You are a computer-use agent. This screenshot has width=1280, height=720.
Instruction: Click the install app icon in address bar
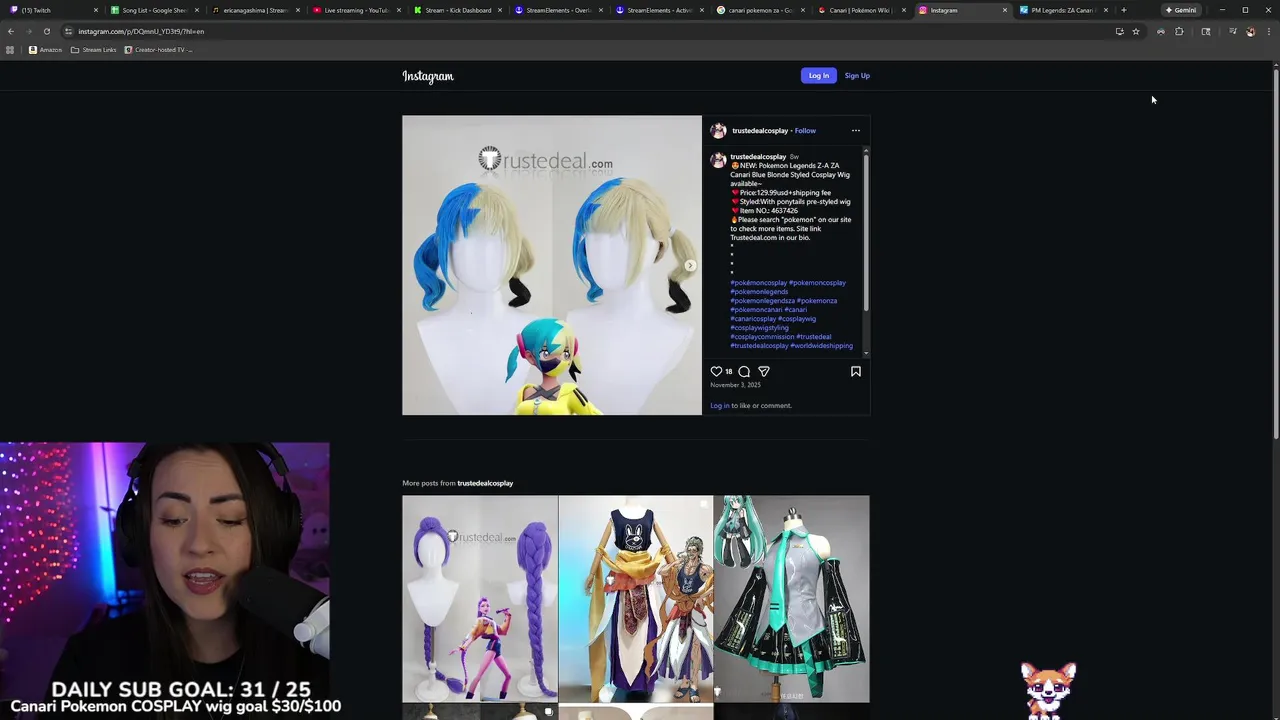click(1119, 31)
